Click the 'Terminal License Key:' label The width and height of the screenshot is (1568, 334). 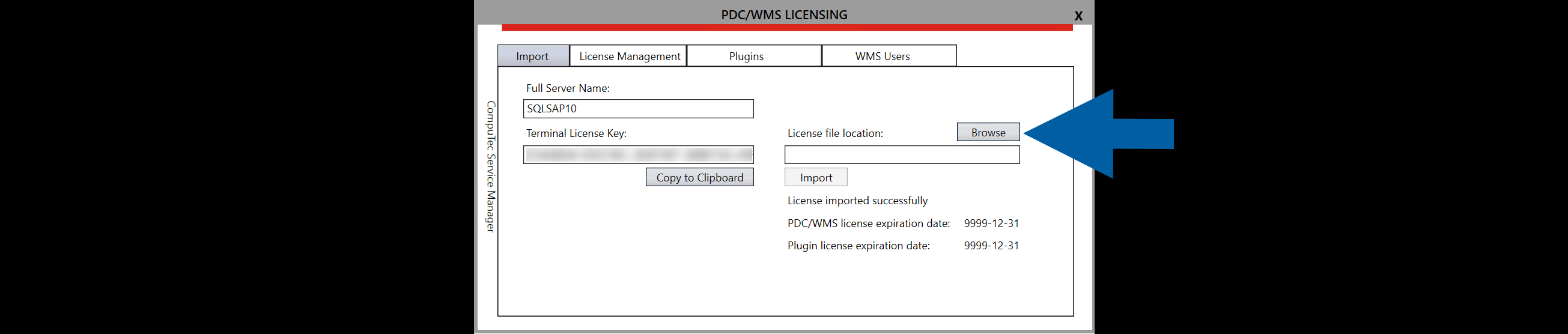576,133
